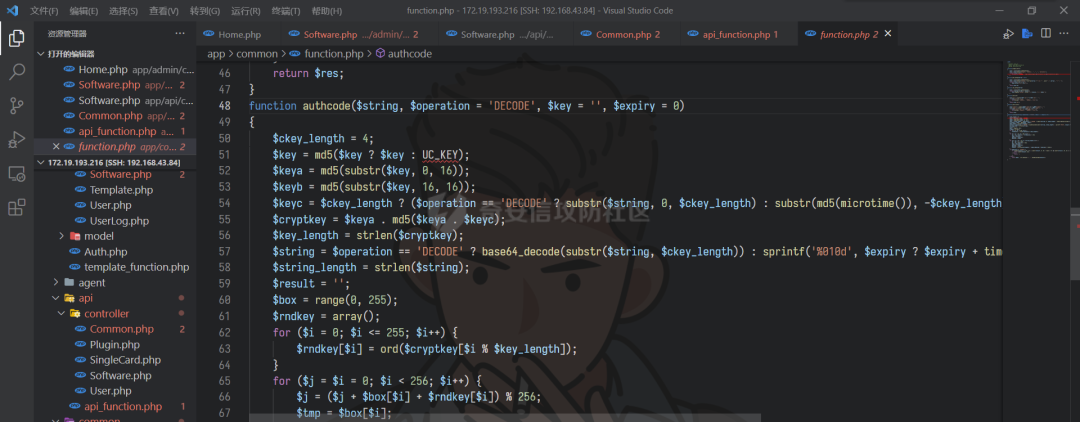
Task: Open the 选择(S) menu
Action: coord(124,11)
